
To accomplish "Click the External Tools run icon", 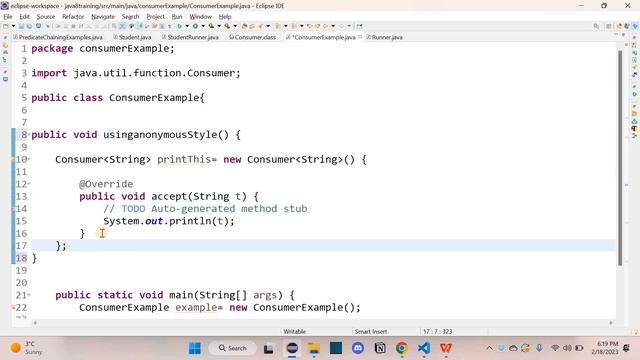I will (227, 26).
